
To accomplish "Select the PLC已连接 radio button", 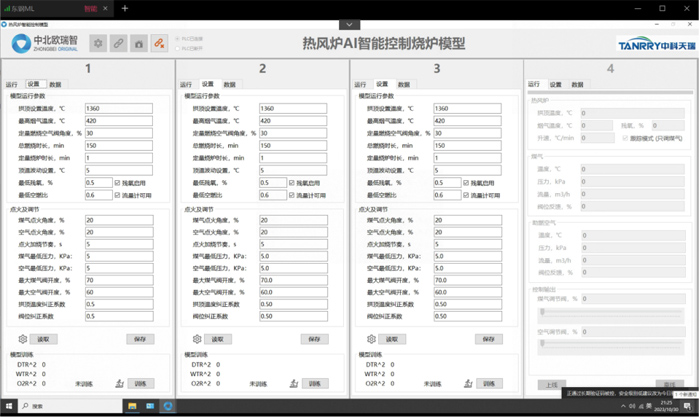I will pyautogui.click(x=179, y=39).
